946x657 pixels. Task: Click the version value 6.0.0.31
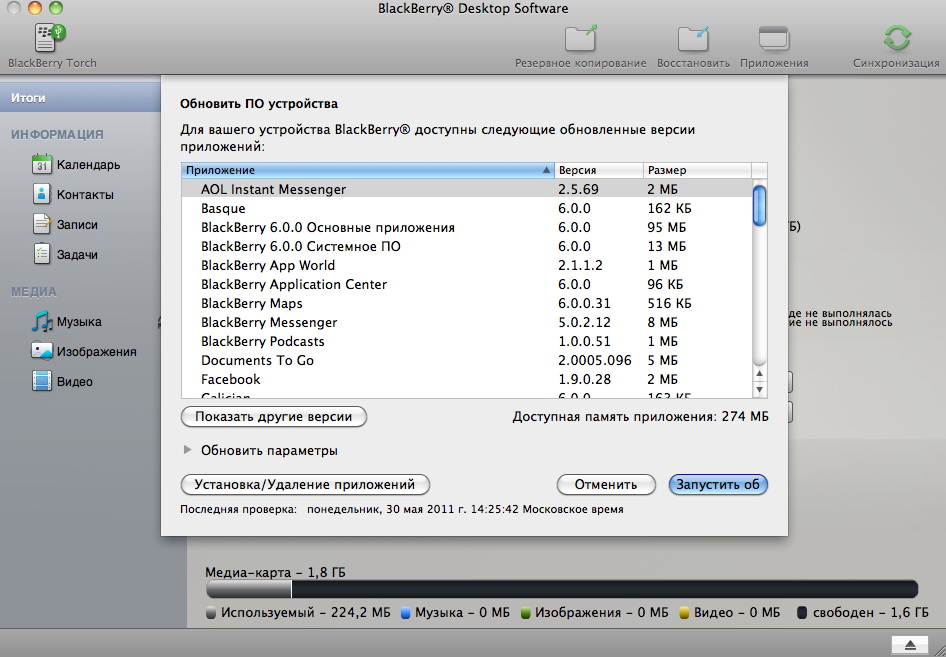(x=584, y=303)
